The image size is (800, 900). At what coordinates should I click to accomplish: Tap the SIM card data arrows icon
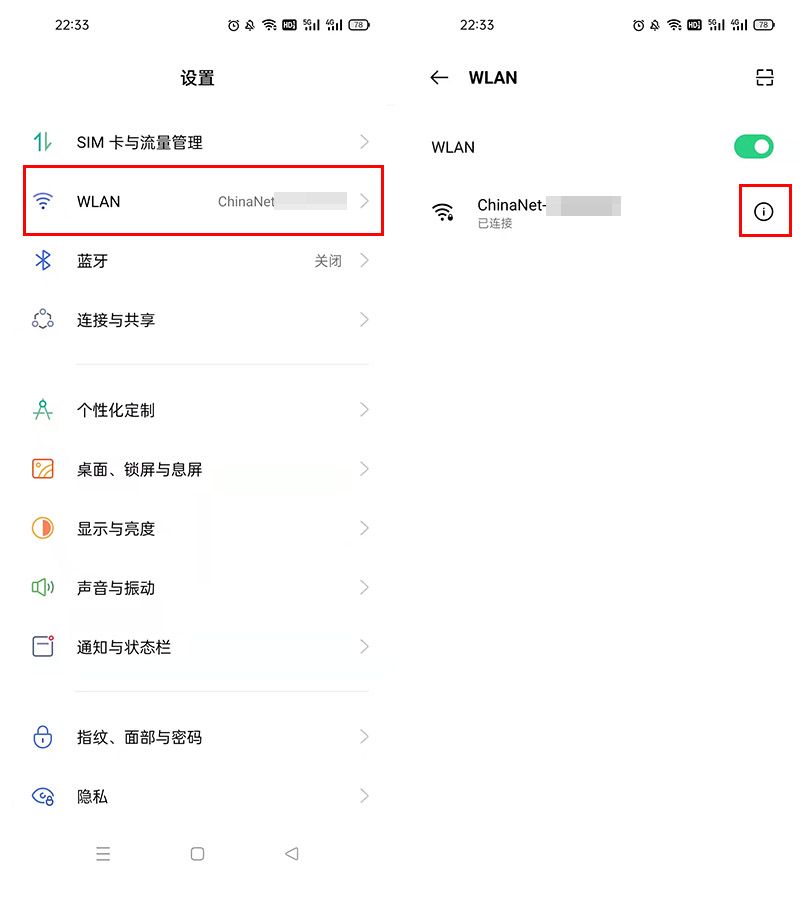point(43,142)
